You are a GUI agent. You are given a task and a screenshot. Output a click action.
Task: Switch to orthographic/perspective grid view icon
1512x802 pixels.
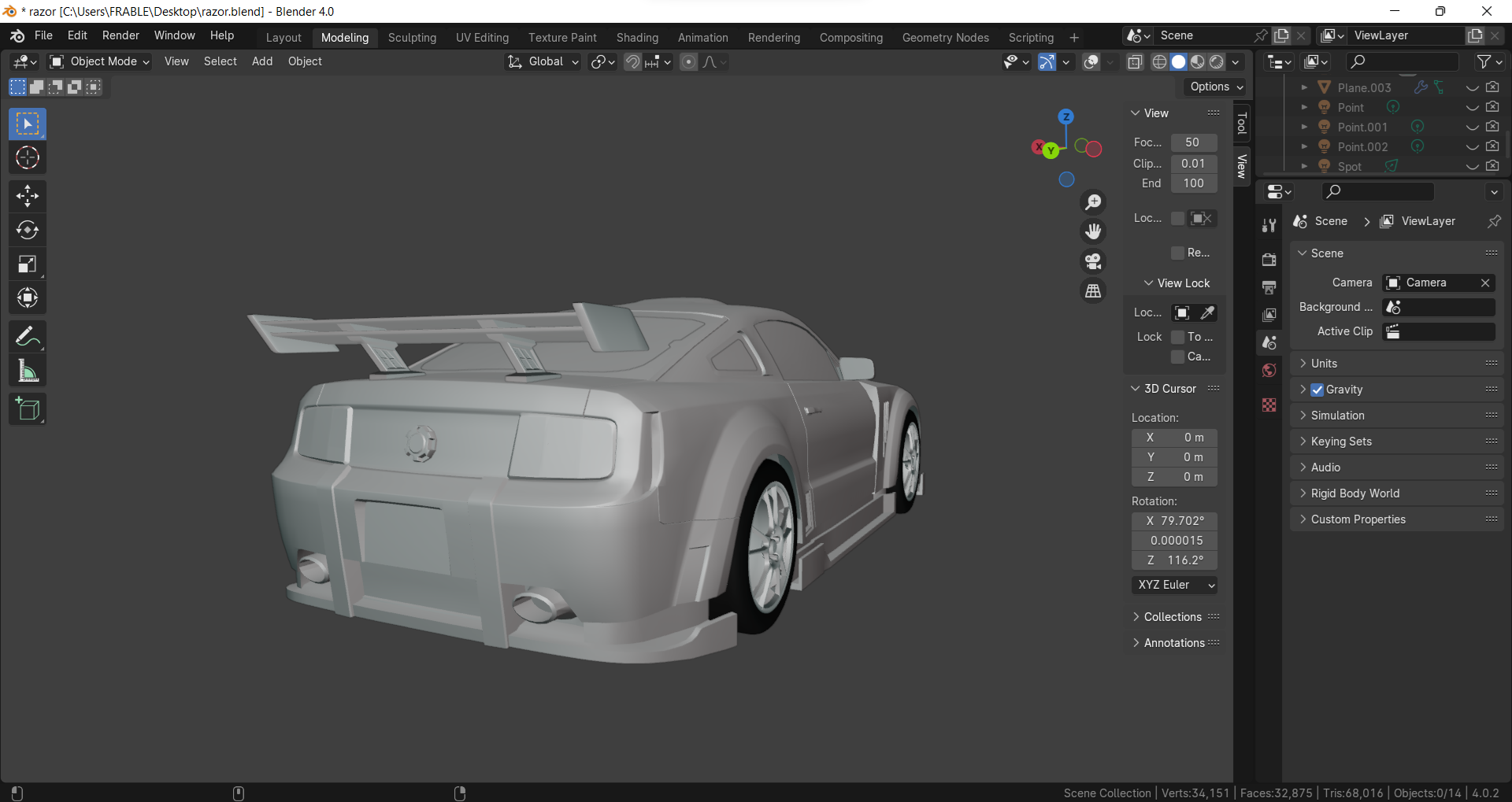(1093, 291)
